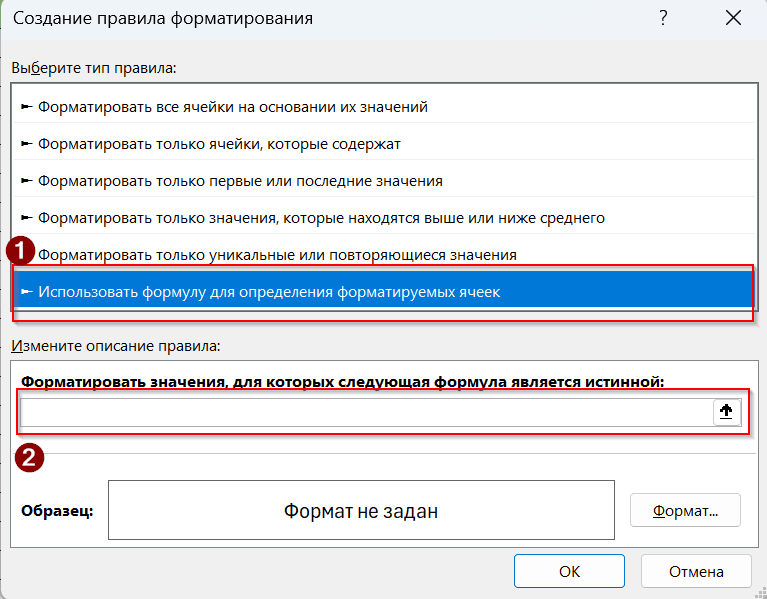The height and width of the screenshot is (599, 767).
Task: Close the formatting rule dialog
Action: [733, 19]
